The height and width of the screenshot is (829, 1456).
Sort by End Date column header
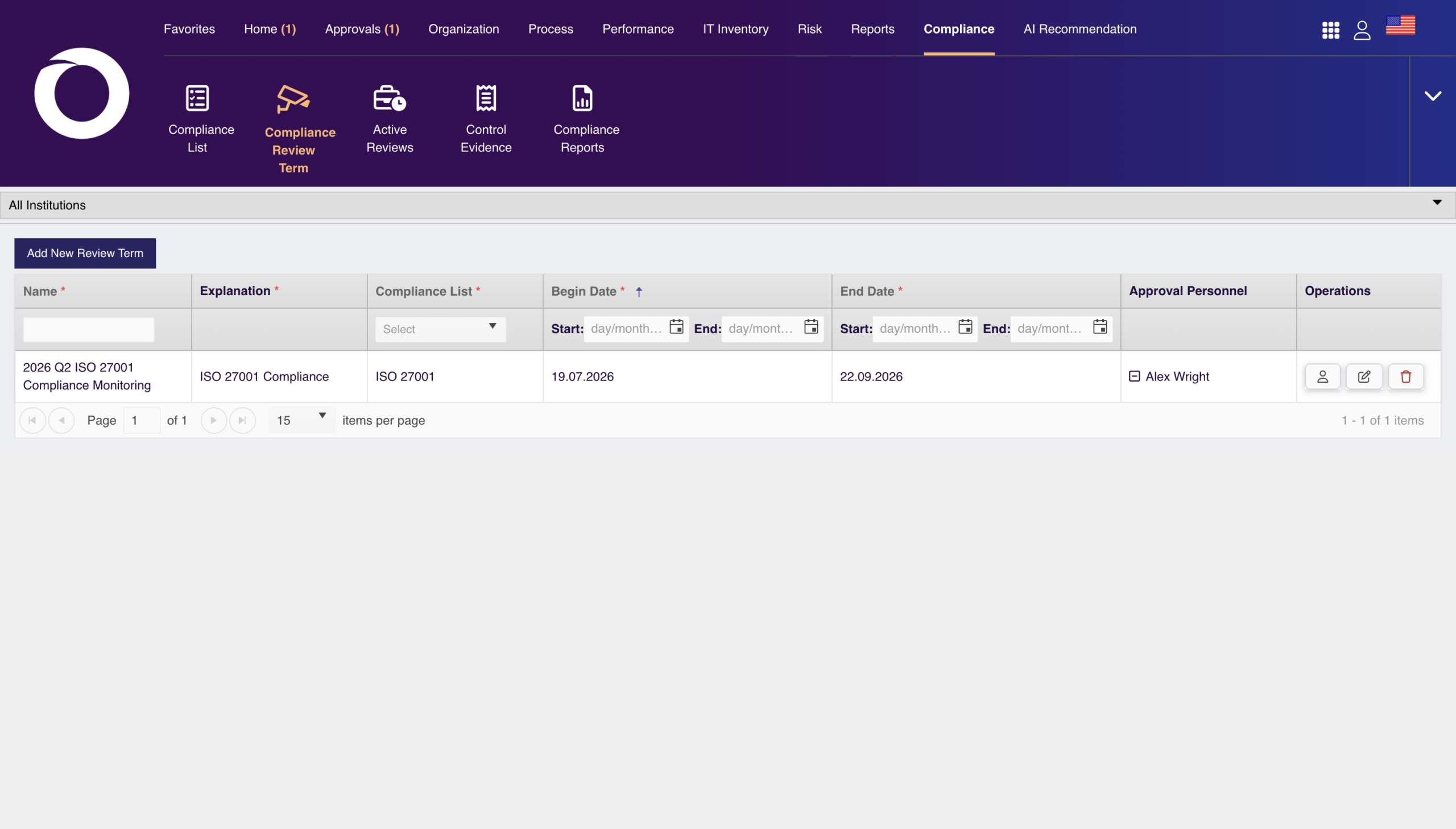pos(867,292)
